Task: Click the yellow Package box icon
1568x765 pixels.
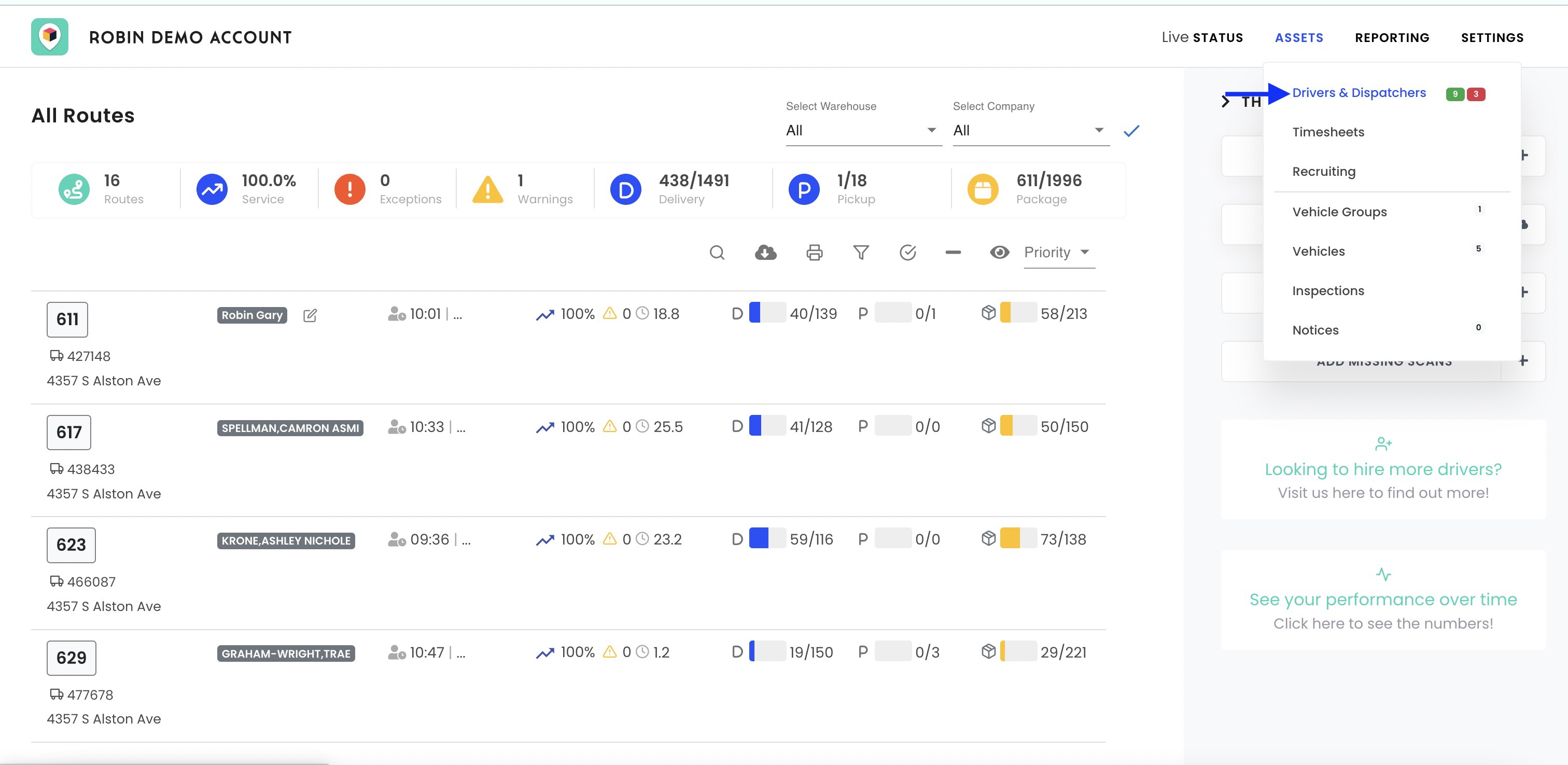Action: click(983, 189)
